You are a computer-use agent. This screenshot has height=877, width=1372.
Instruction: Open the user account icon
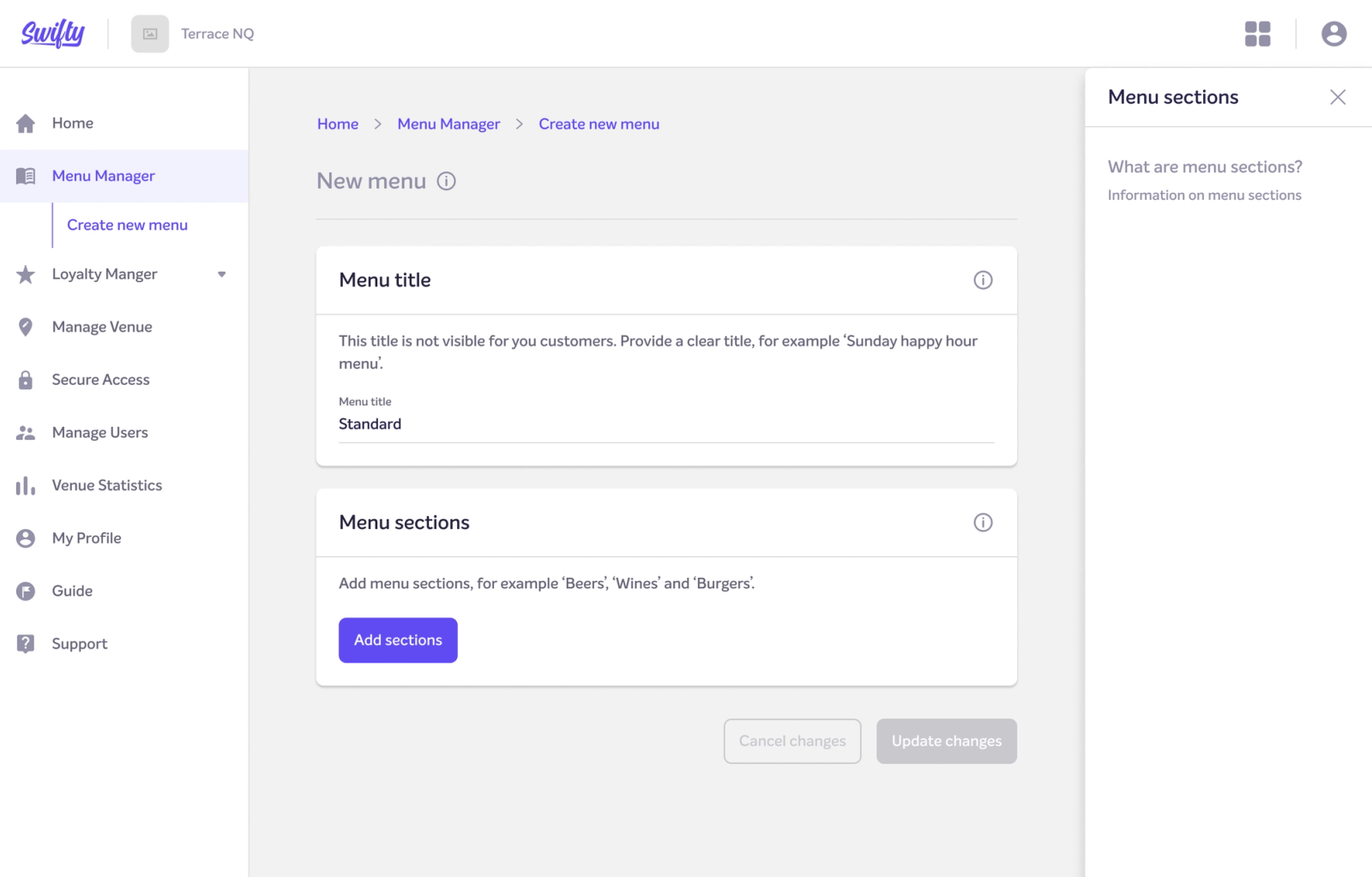(x=1333, y=33)
